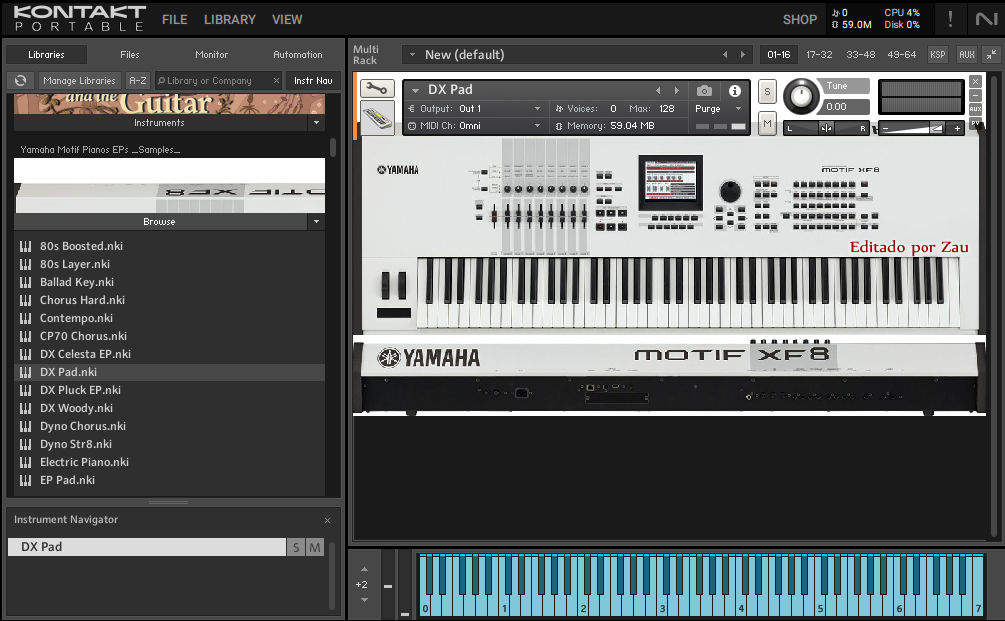
Task: Click the Tune knob
Action: 800,96
